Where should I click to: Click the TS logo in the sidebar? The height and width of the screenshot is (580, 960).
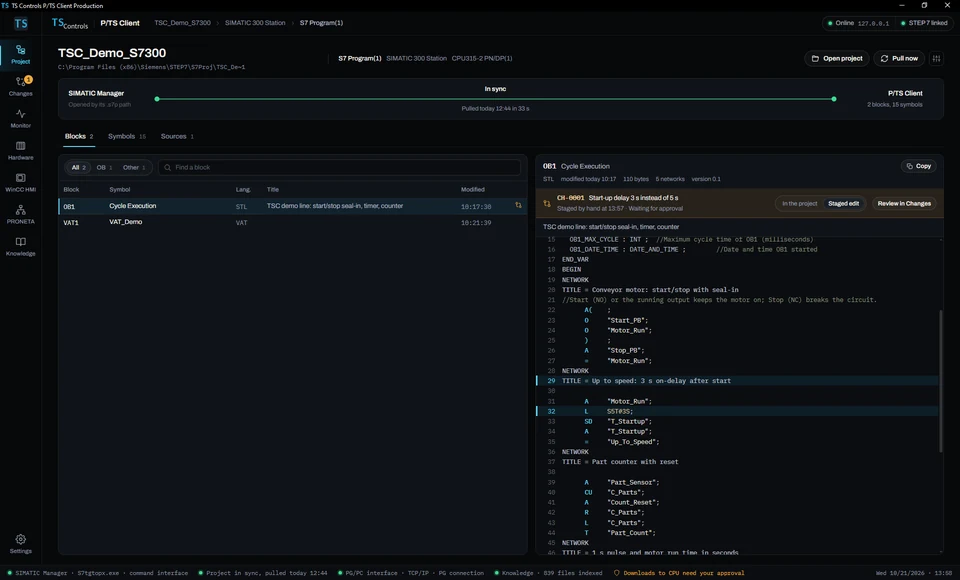pyautogui.click(x=21, y=23)
